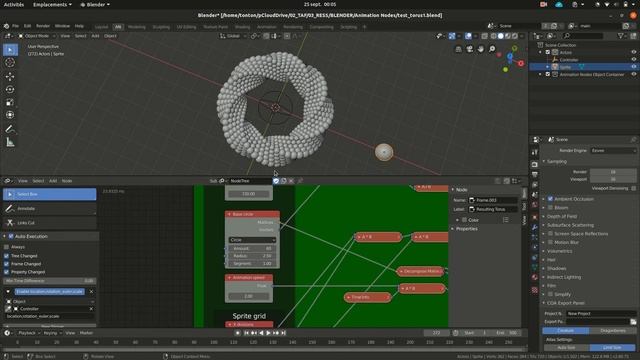640x360 pixels.
Task: Expand Indirect Lighting panel
Action: [563, 277]
